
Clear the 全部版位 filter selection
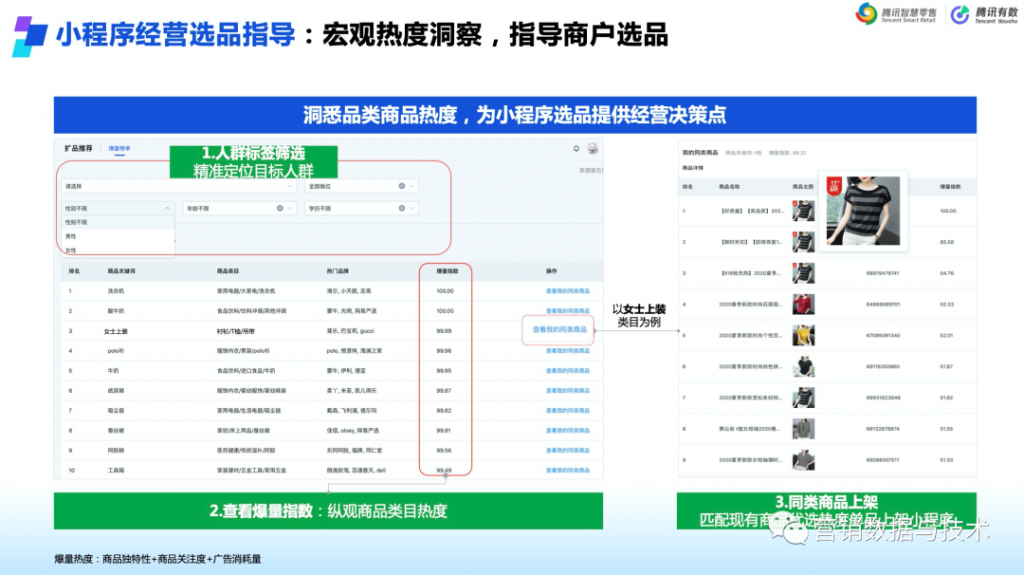pyautogui.click(x=402, y=186)
